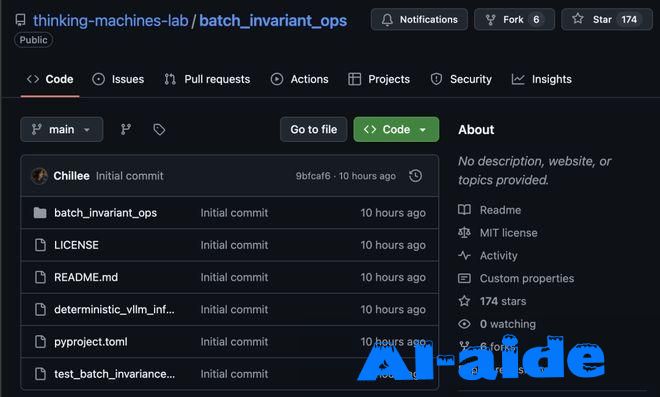Image resolution: width=660 pixels, height=397 pixels.
Task: Click the Public visibility badge
Action: click(33, 40)
